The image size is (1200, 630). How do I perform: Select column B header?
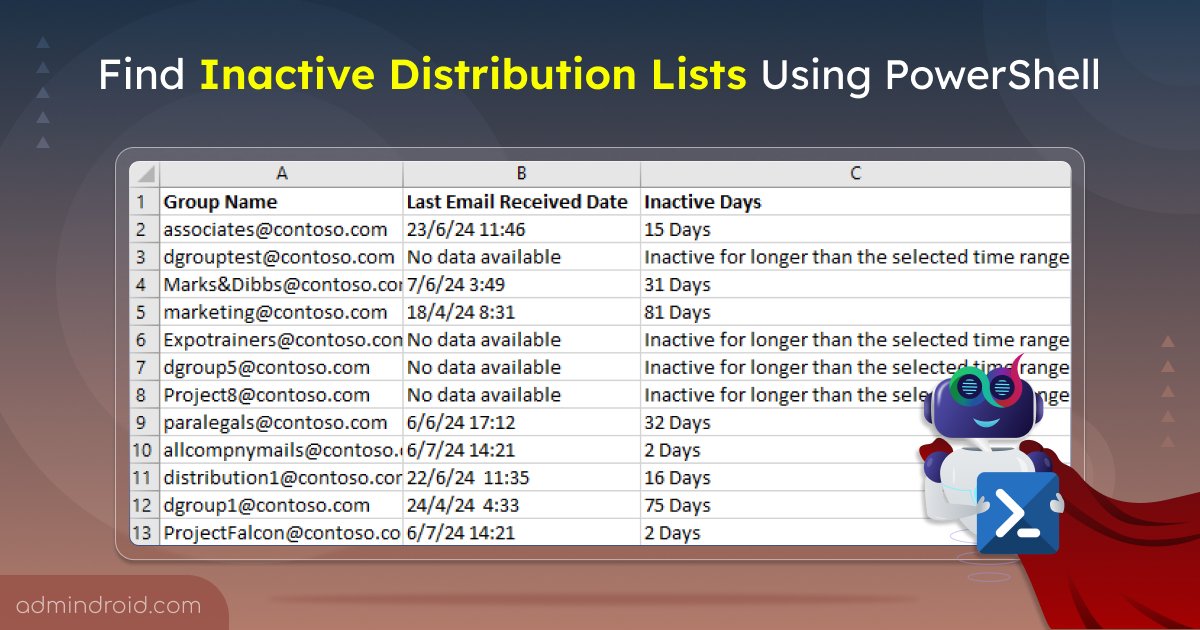coord(522,173)
